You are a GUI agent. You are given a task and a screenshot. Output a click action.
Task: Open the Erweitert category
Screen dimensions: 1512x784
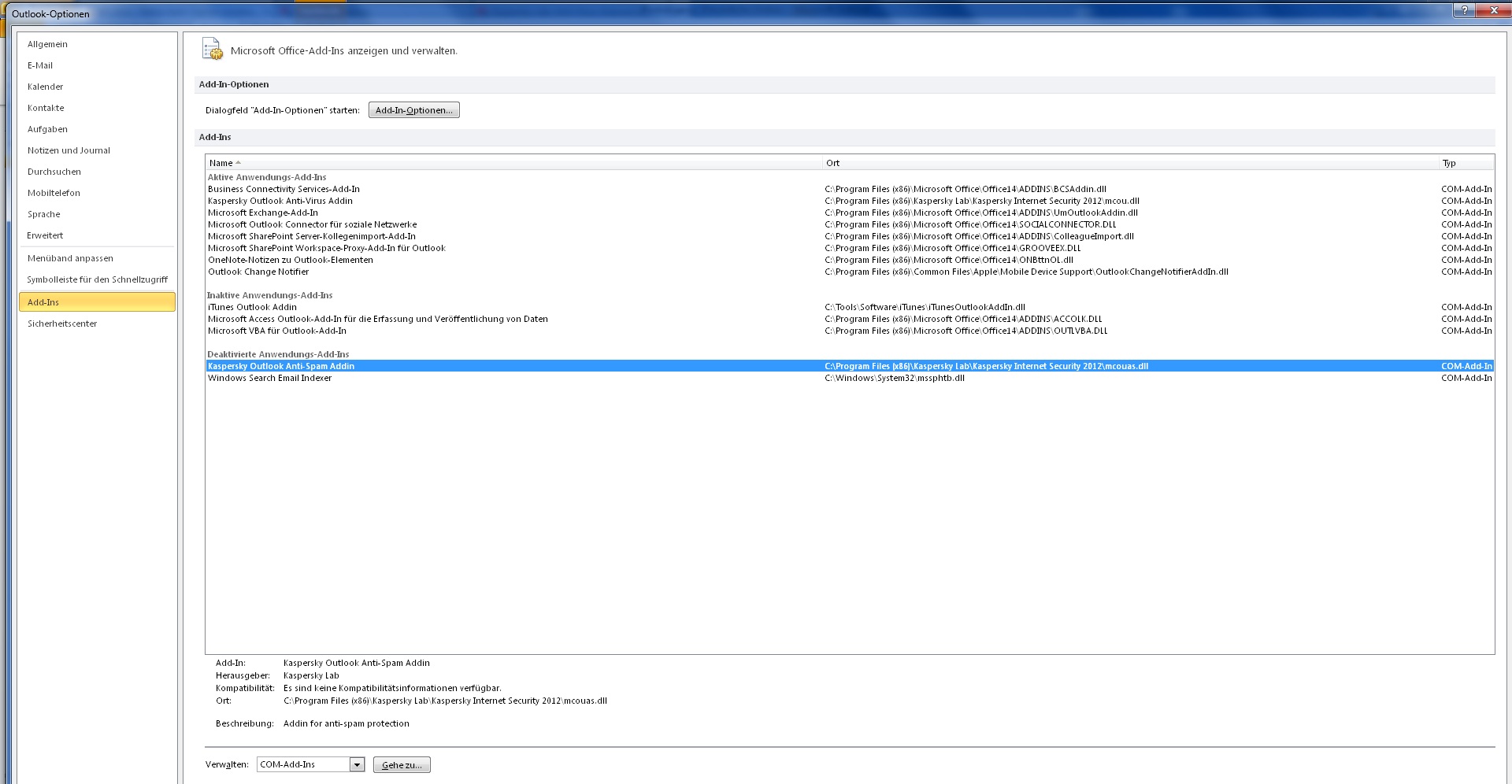point(98,235)
